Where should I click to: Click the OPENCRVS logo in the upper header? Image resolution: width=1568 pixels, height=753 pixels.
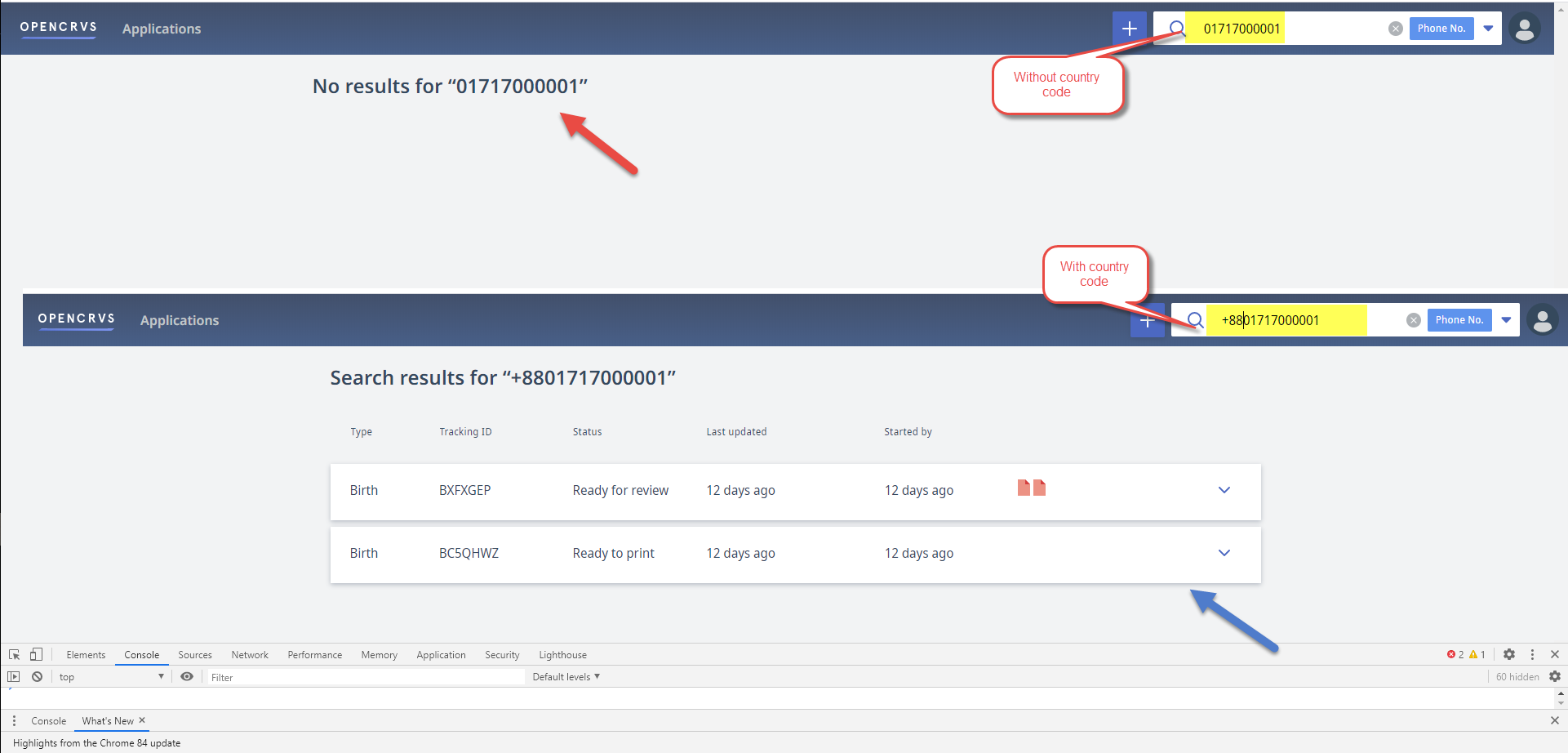point(59,28)
